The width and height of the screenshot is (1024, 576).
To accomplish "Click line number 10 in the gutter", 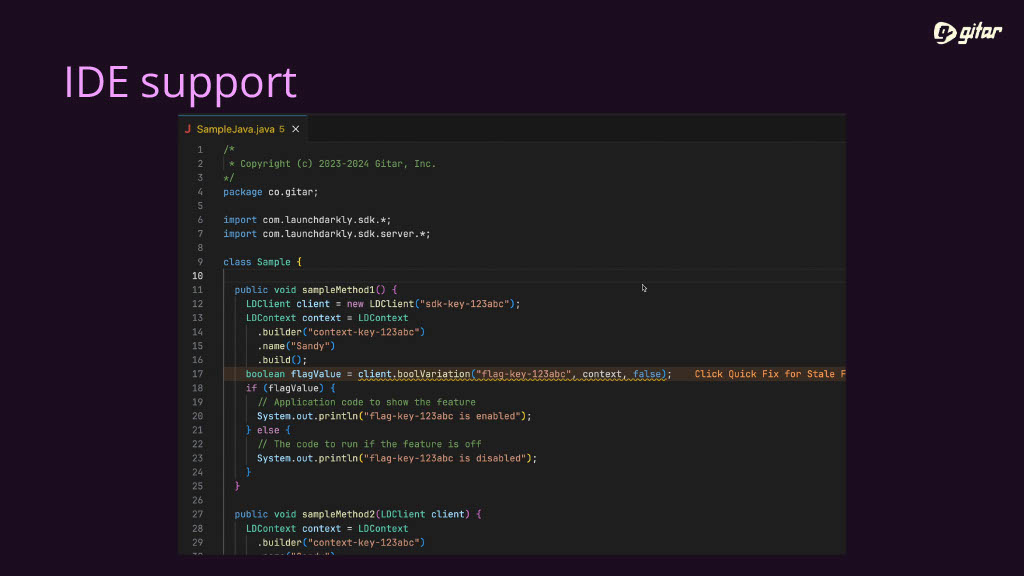I will click(197, 276).
